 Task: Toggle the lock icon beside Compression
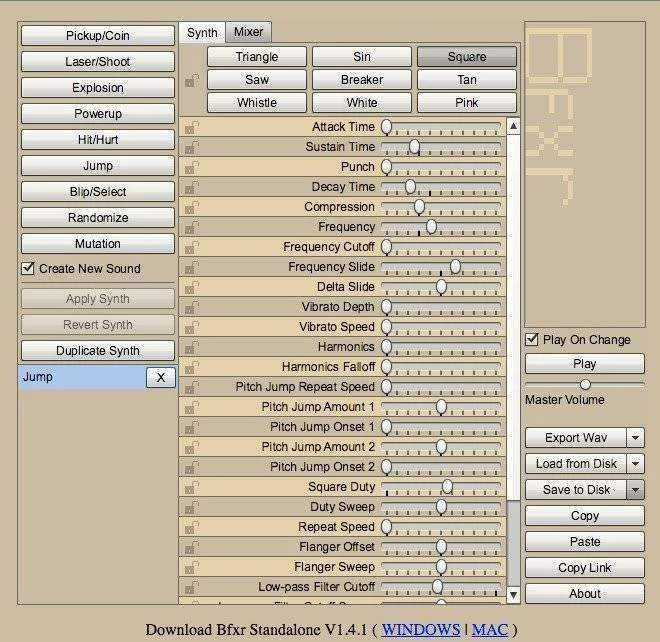[192, 208]
